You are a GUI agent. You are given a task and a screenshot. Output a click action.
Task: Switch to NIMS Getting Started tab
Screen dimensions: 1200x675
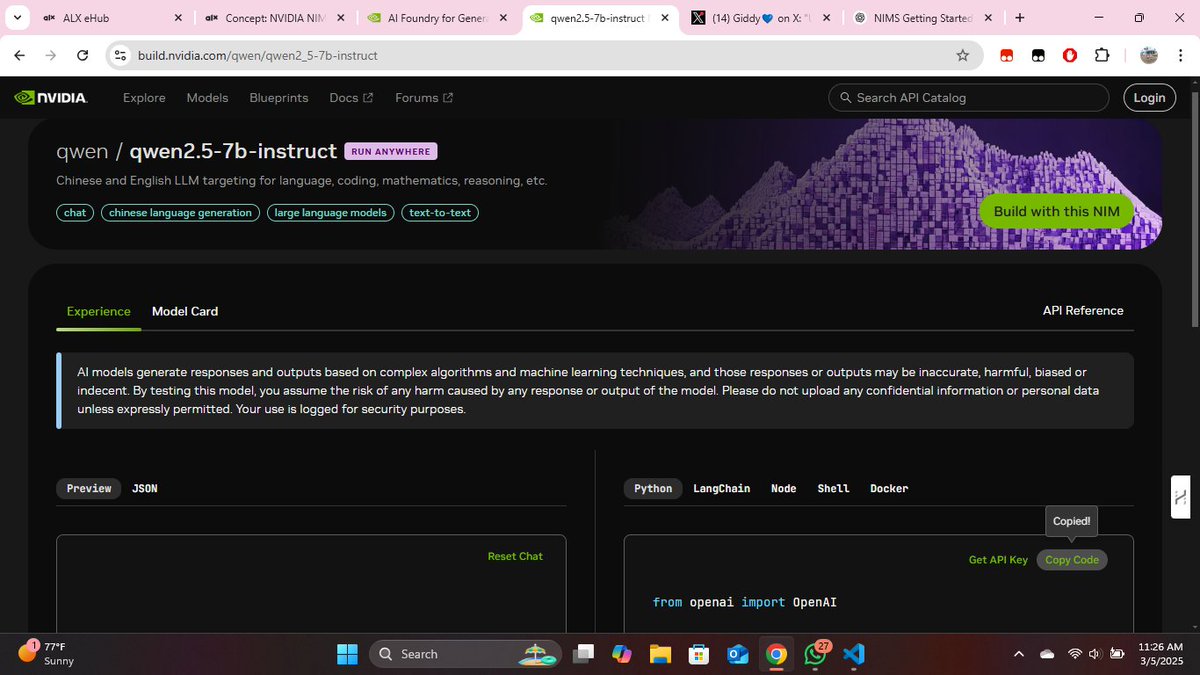[922, 18]
